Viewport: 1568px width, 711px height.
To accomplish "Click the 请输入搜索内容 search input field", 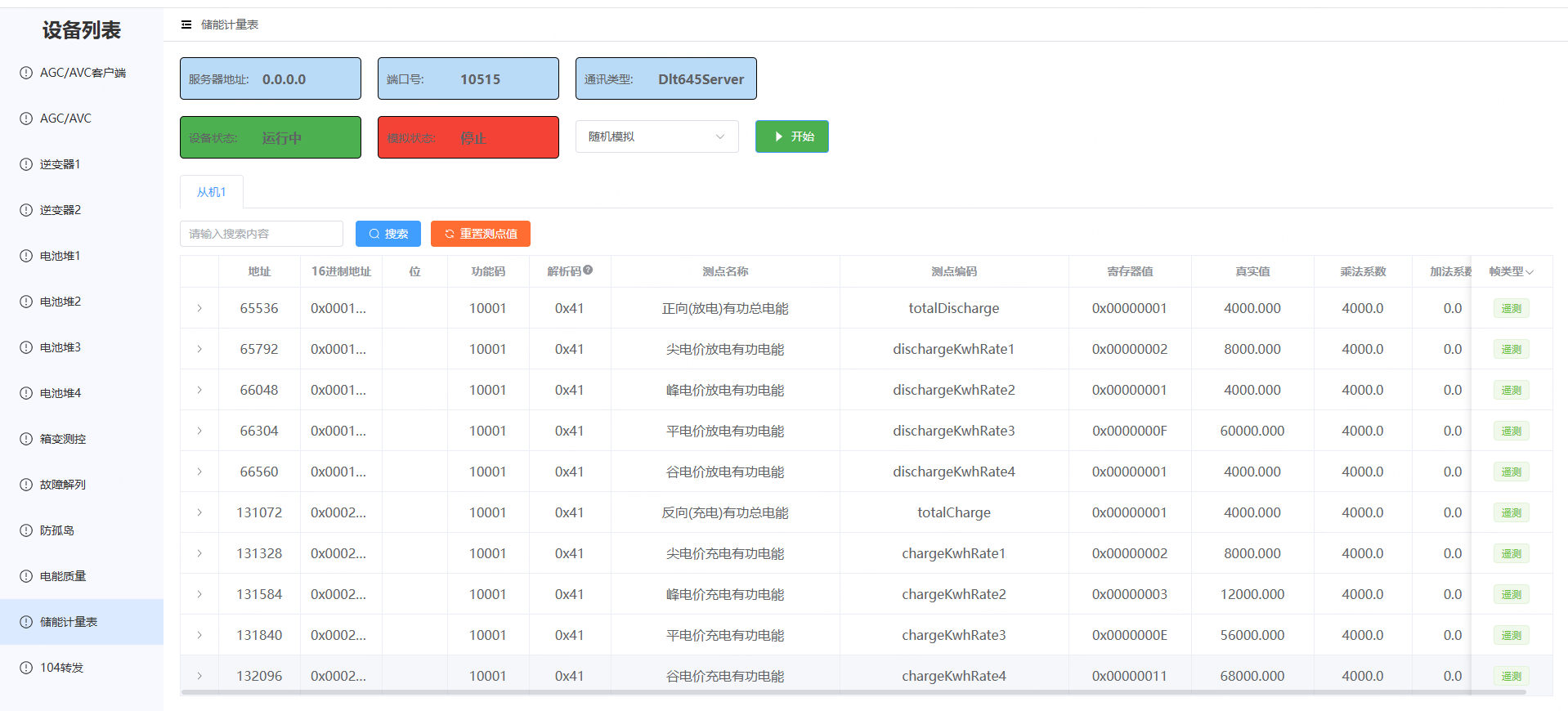I will click(262, 234).
